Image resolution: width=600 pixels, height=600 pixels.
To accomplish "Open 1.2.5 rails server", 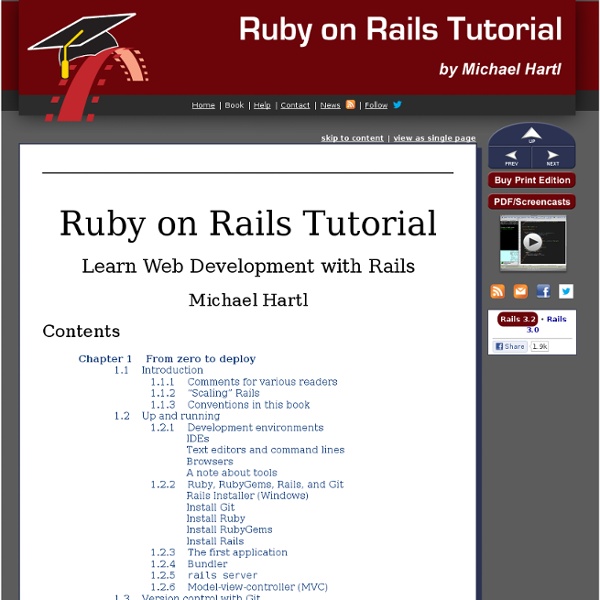I will click(204, 575).
